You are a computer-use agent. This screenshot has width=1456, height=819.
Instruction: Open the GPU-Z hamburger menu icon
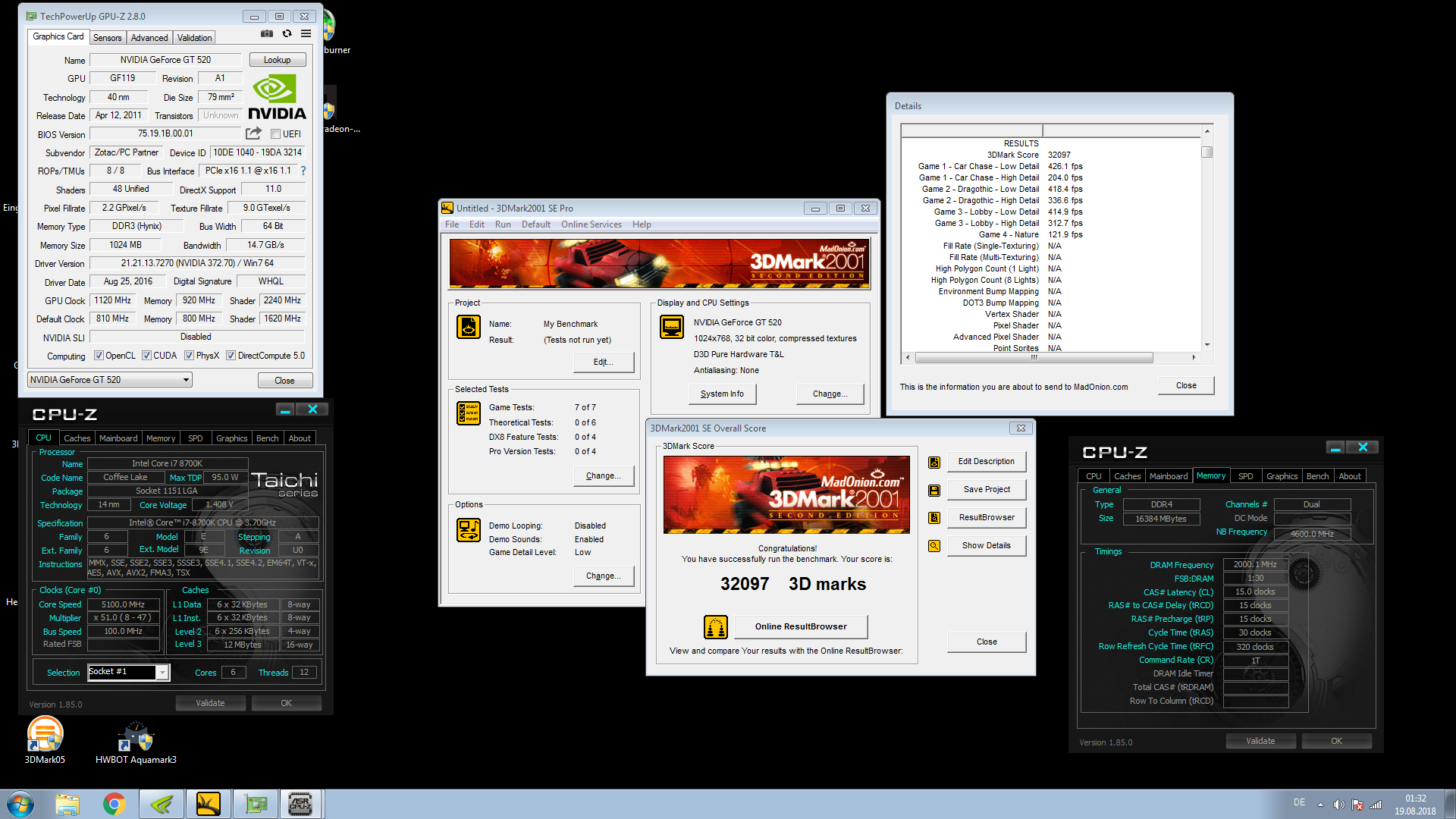(306, 33)
